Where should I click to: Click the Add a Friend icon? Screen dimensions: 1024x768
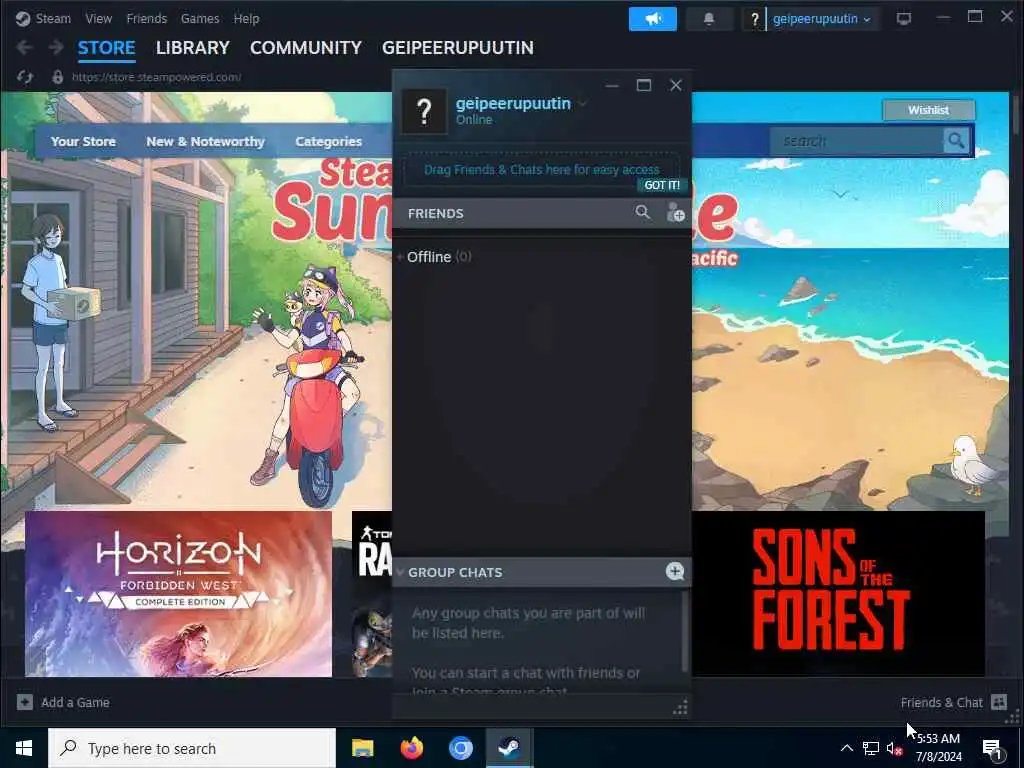click(x=675, y=212)
